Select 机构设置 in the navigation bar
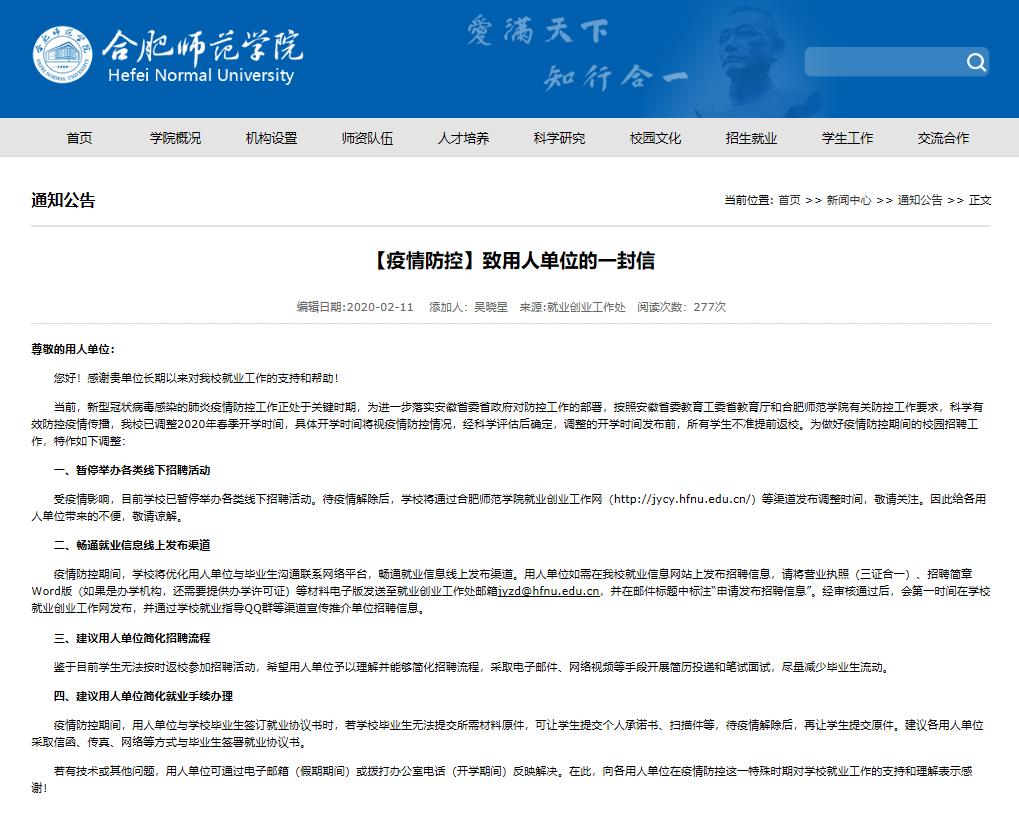The width and height of the screenshot is (1019, 838). (x=271, y=138)
